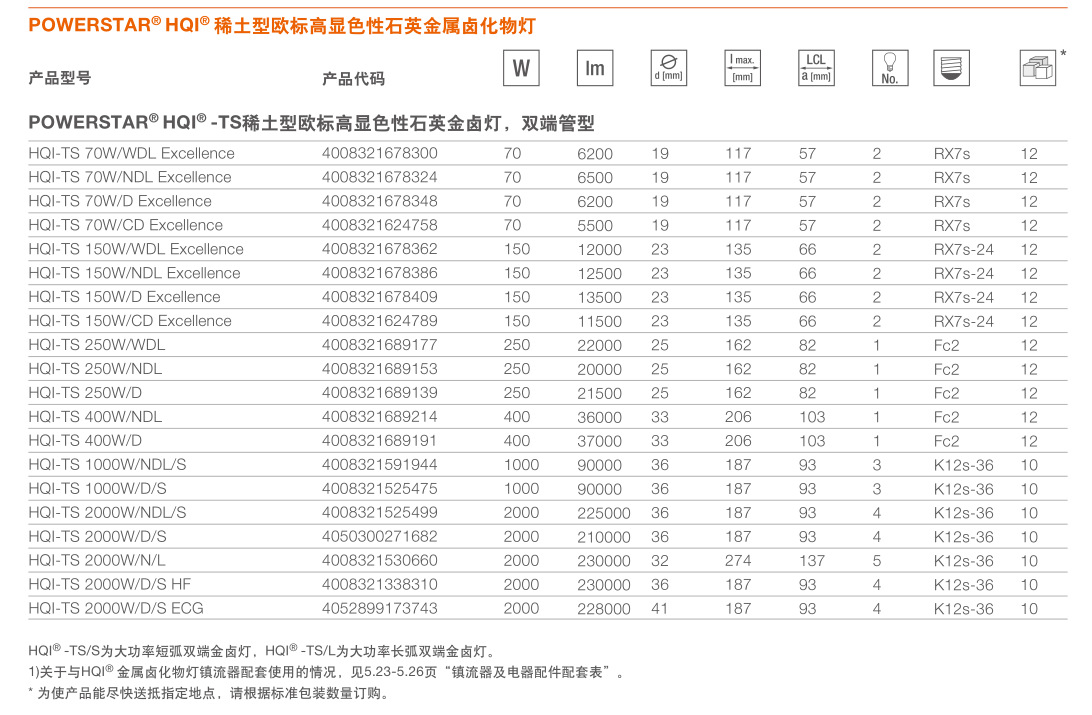This screenshot has height=715, width=1092.
Task: Select HQI-TS 2000W/D/S HF model name
Action: (x=110, y=584)
